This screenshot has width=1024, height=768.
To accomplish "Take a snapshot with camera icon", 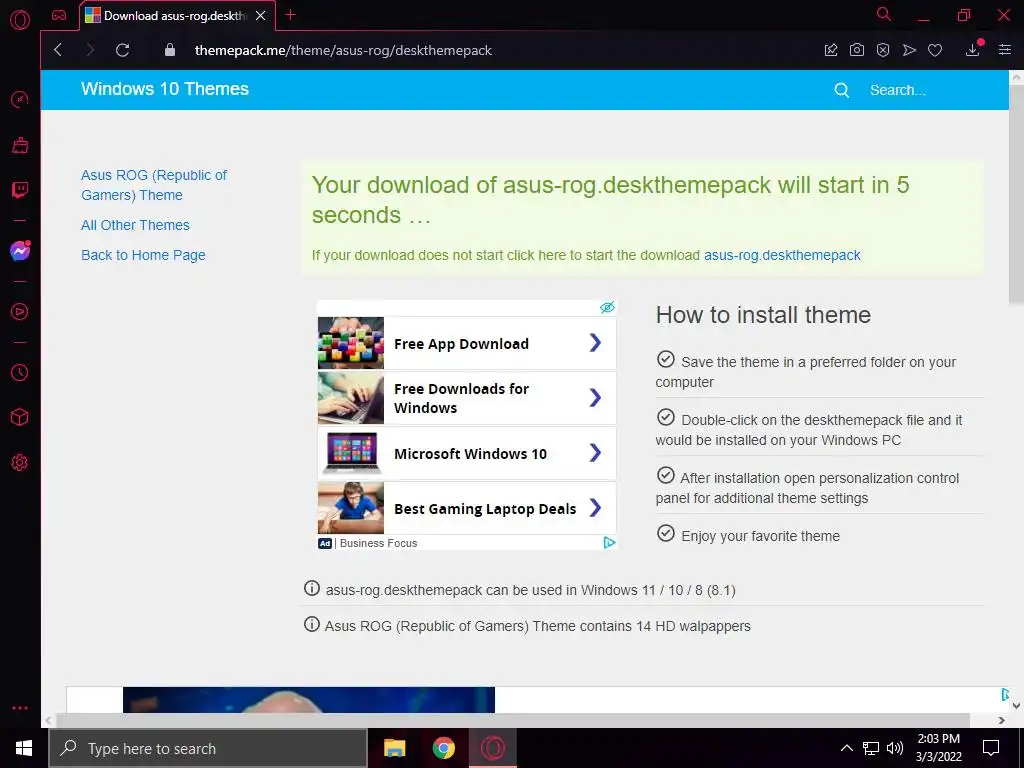I will tap(857, 50).
